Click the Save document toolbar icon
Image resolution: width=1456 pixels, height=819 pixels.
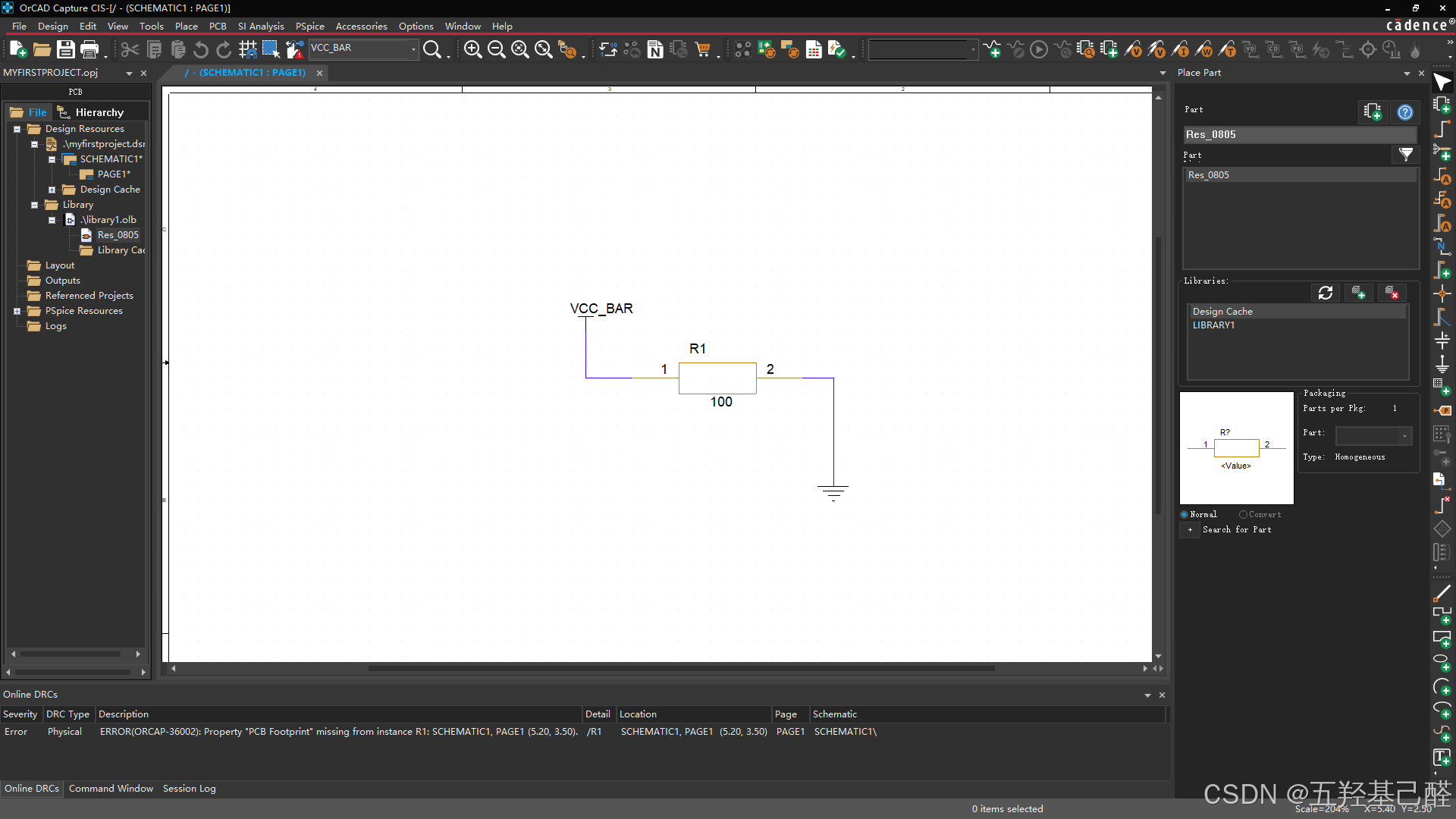[x=65, y=50]
